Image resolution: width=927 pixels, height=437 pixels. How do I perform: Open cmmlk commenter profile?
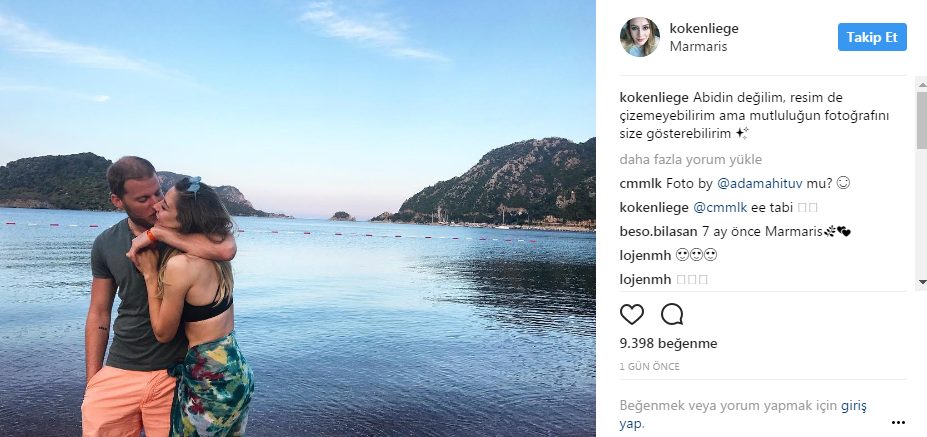[641, 184]
